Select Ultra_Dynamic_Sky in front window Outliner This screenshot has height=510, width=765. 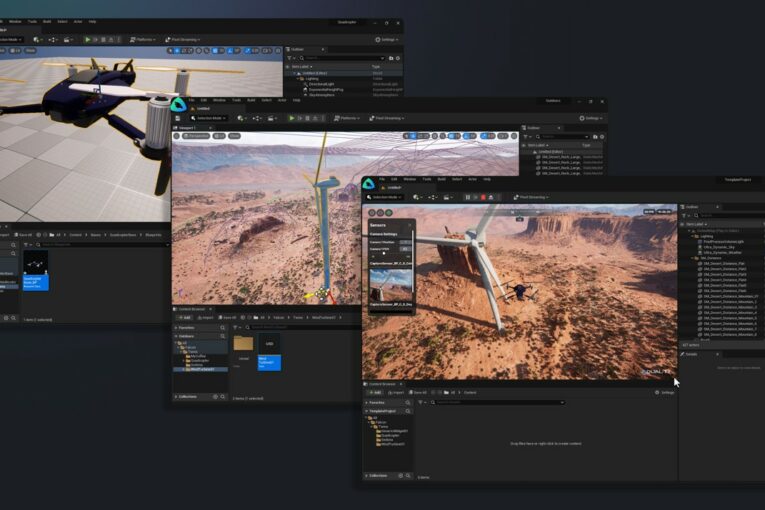(x=716, y=247)
